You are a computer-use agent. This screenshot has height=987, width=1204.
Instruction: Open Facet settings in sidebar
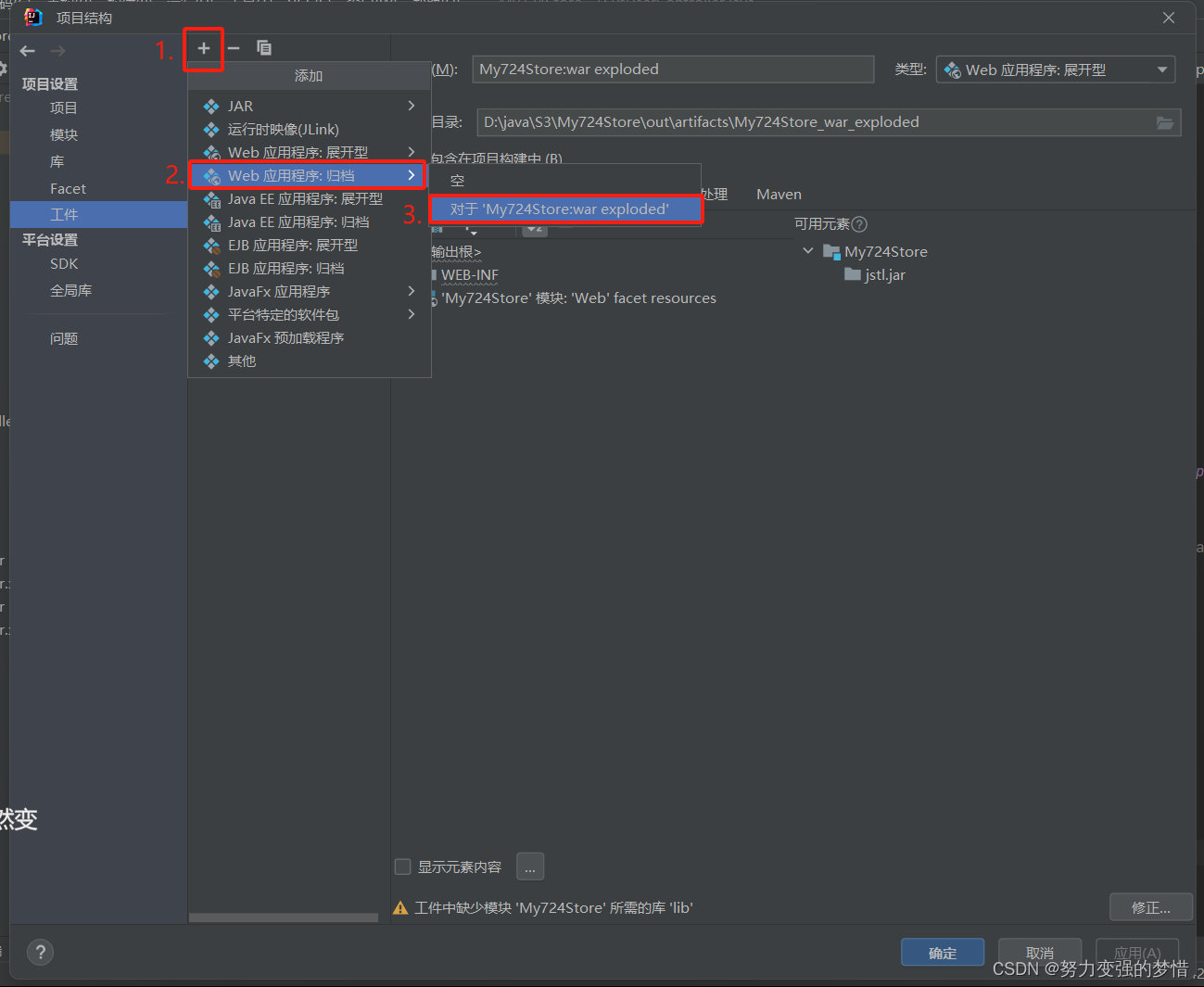[x=68, y=188]
